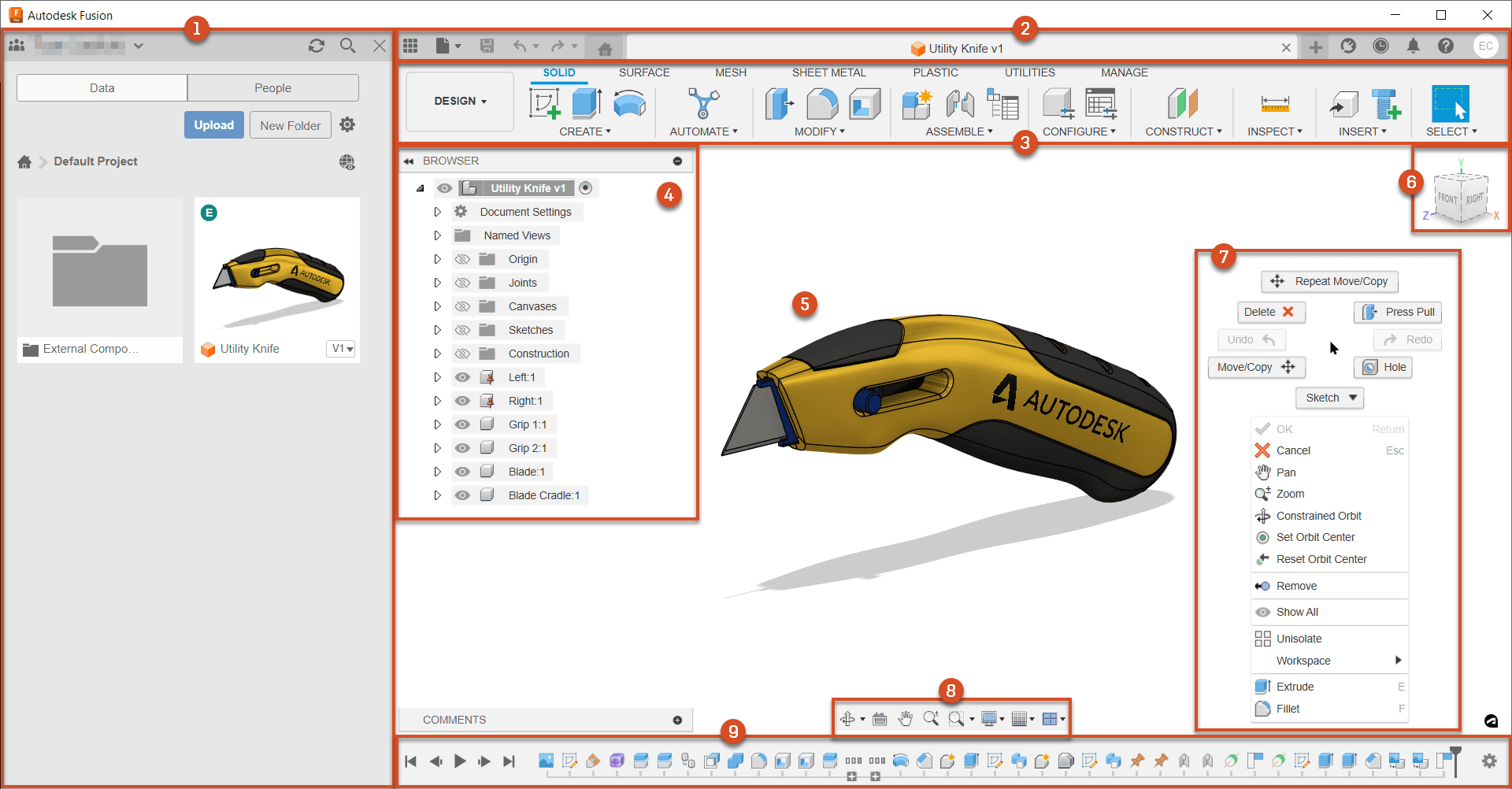
Task: Open the V1 version dropdown on Utility Knife
Action: click(x=340, y=348)
